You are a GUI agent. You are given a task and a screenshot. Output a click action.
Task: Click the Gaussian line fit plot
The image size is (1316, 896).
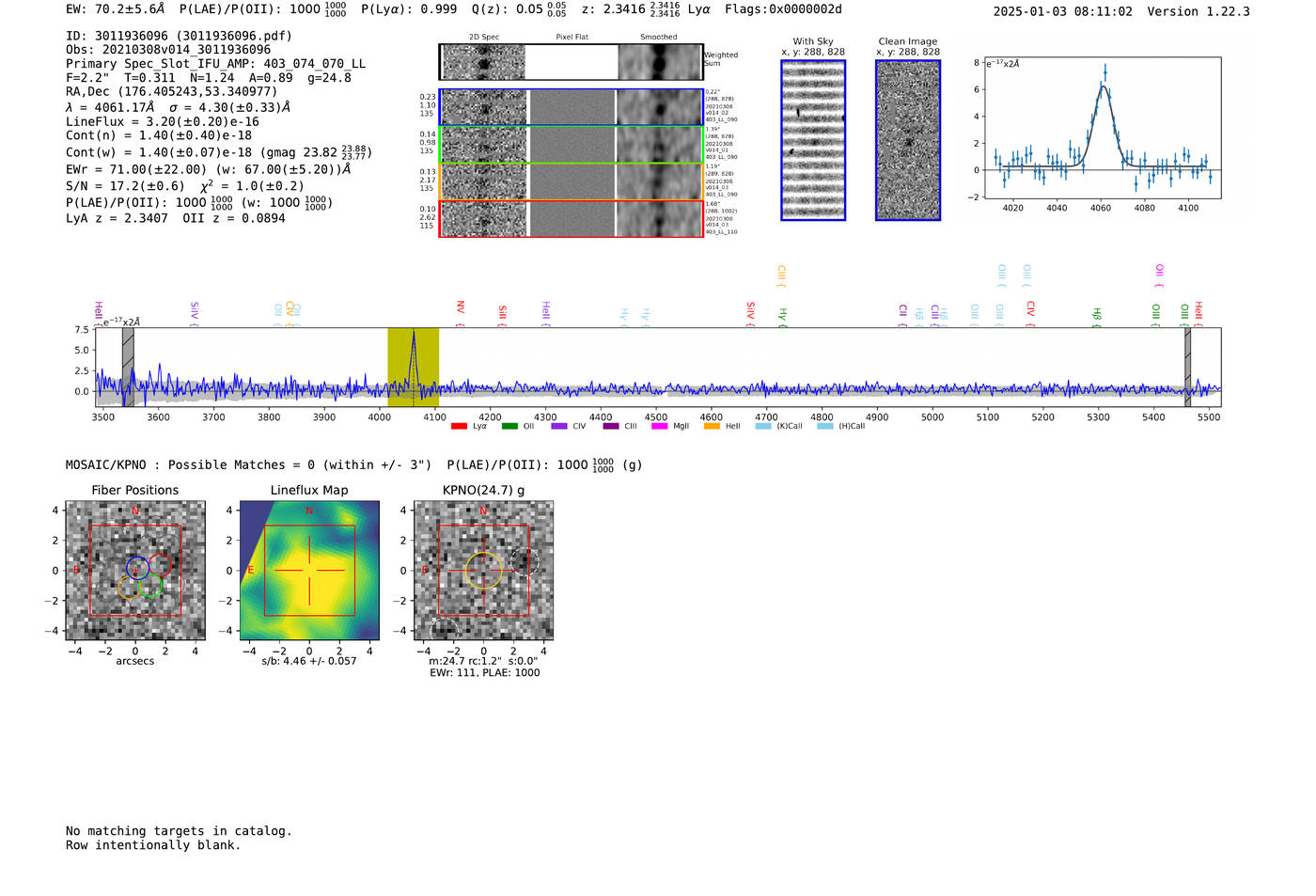pos(1102,128)
